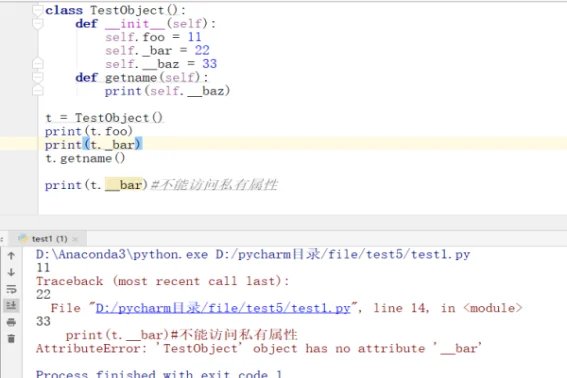Click the console output line '11'
This screenshot has width=567, height=378.
pos(43,268)
